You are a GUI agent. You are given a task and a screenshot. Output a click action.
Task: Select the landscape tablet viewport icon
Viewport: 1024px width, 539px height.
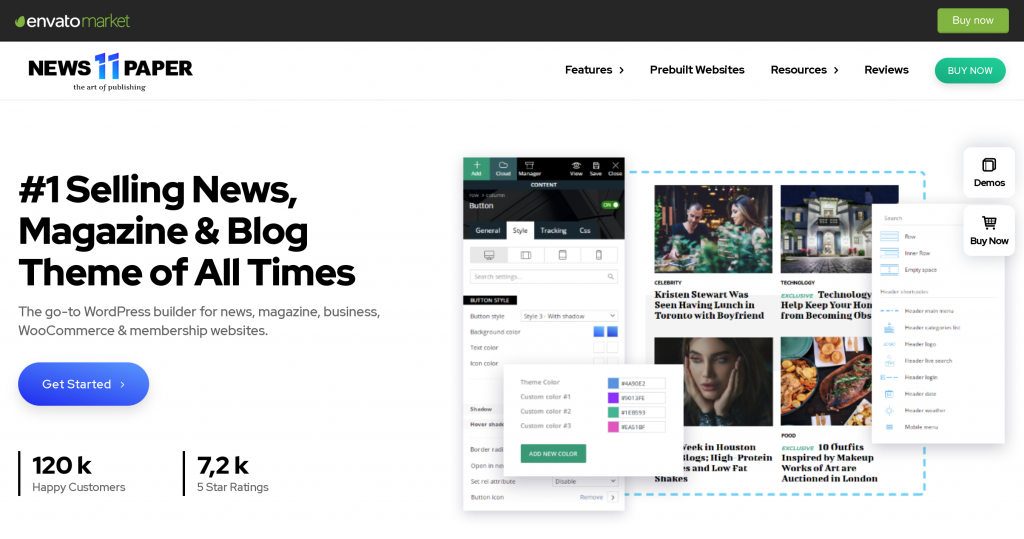526,255
